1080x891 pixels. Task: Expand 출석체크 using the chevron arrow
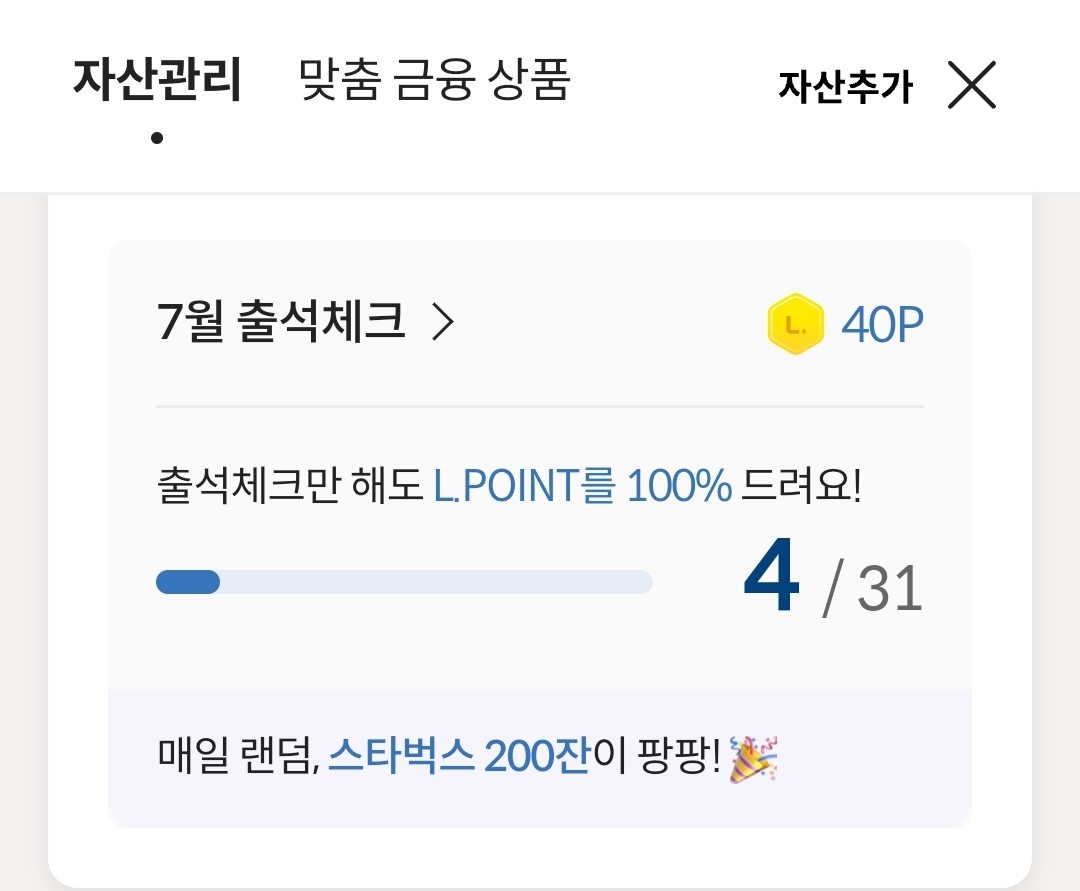442,323
